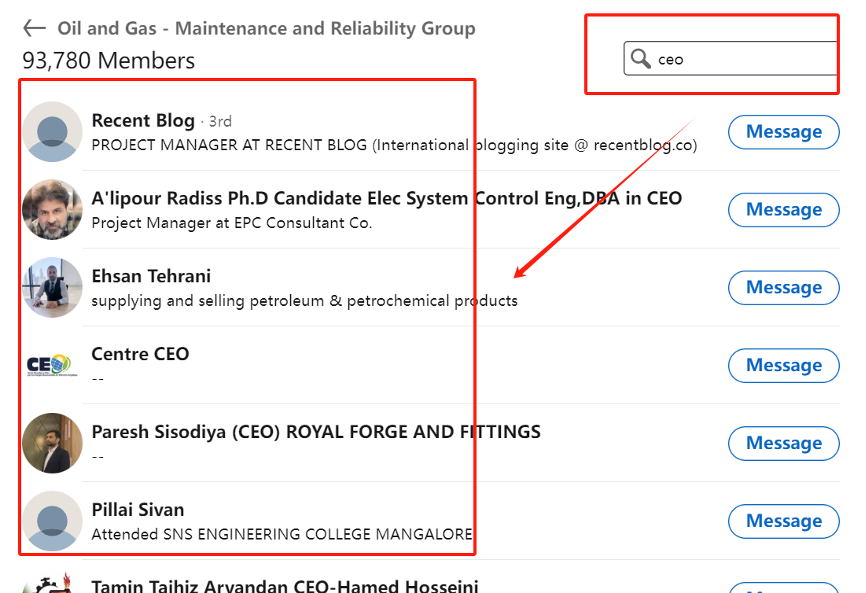Select 'Project Manager at EPC Consultant Co.' headline
This screenshot has width=866, height=593.
[x=232, y=223]
